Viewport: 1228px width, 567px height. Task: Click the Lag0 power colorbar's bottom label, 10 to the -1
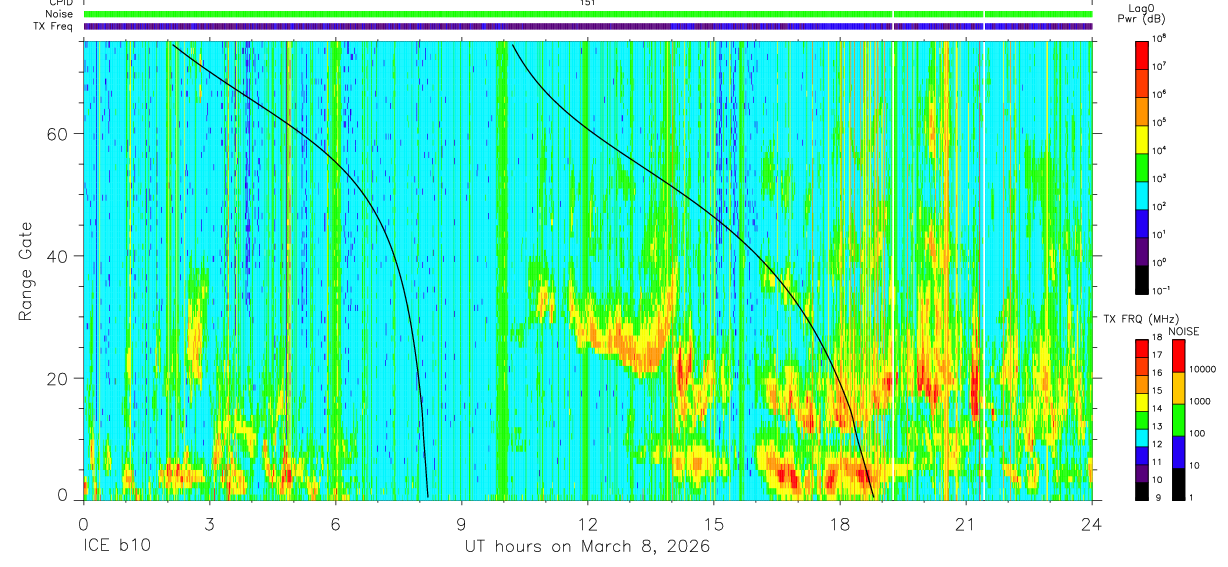coord(1161,290)
